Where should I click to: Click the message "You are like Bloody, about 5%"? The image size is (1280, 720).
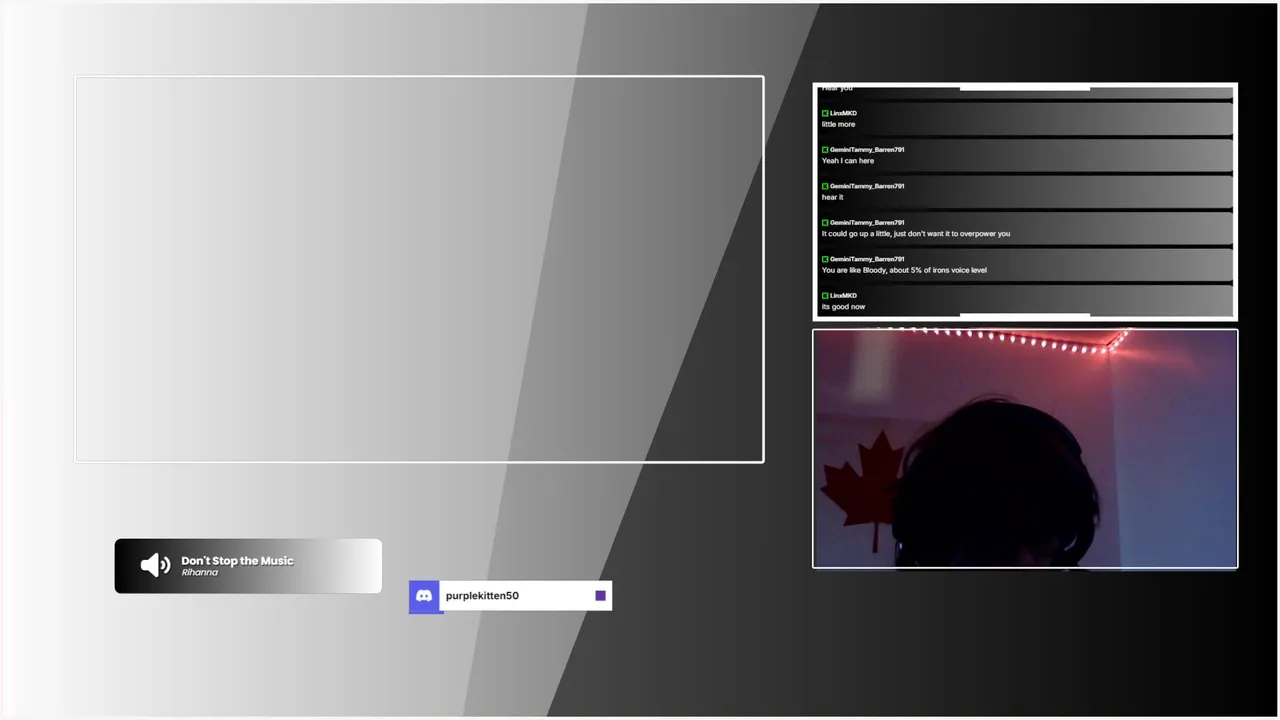[904, 270]
